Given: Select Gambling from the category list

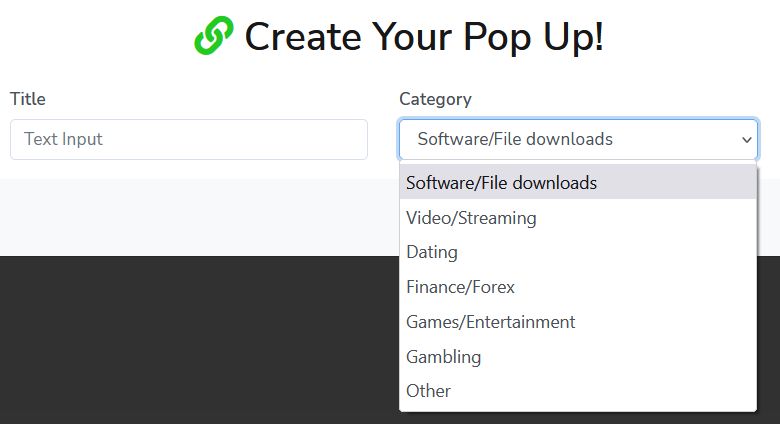Looking at the screenshot, I should [x=443, y=356].
